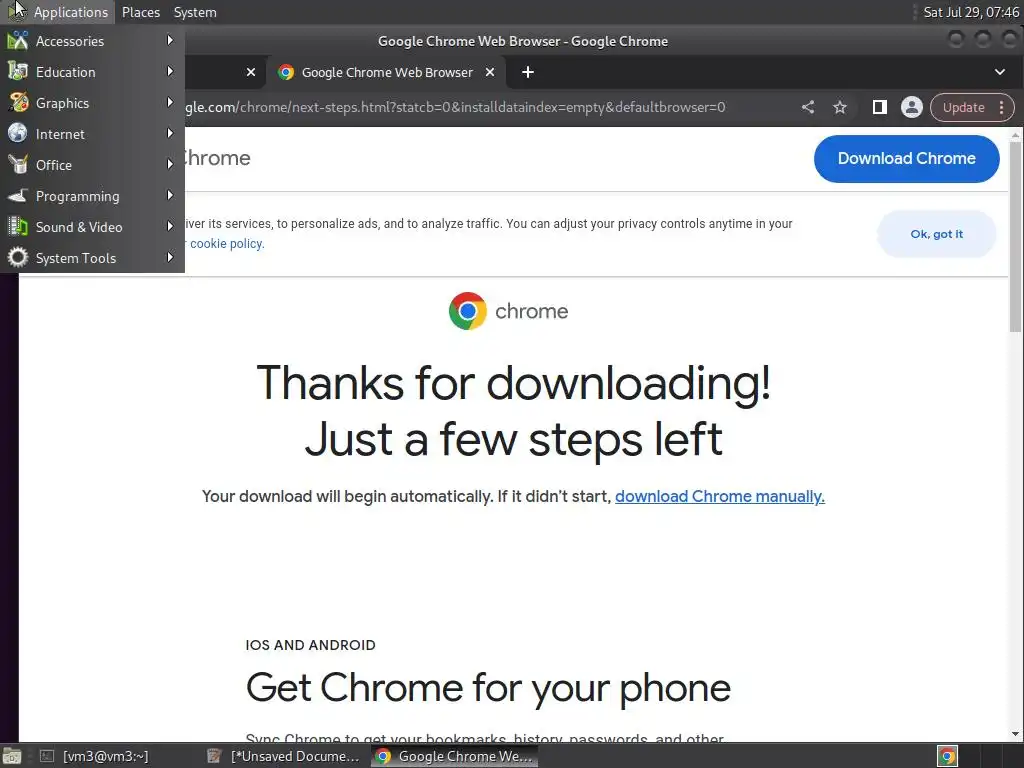Click the Show Desktop taskbar icon
This screenshot has width=1024, height=768.
(12, 756)
